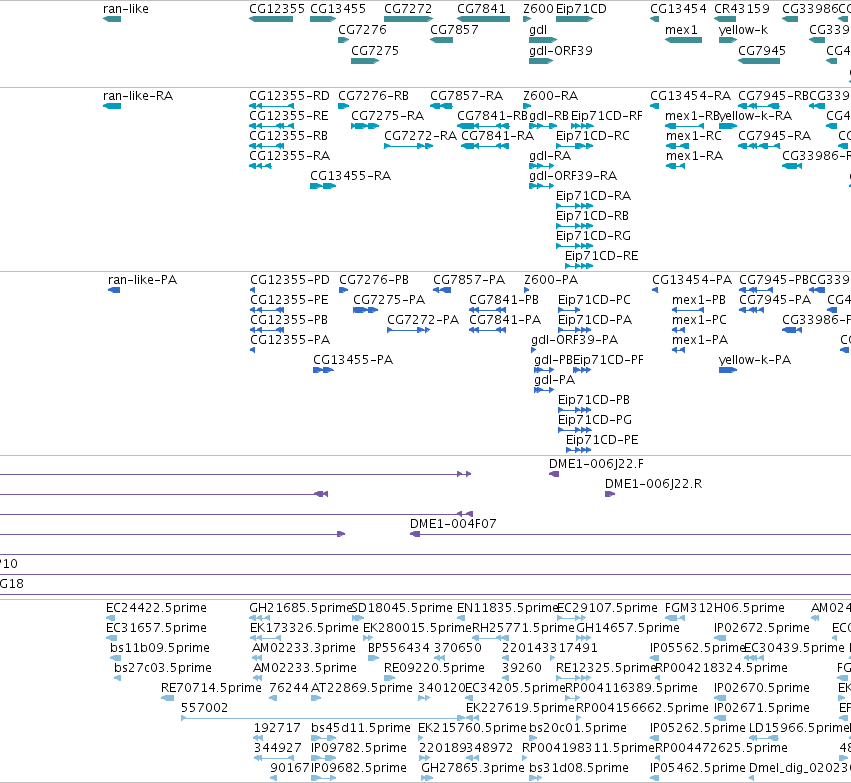
Task: Select EST AT22869.5prime
Action: tap(316, 698)
